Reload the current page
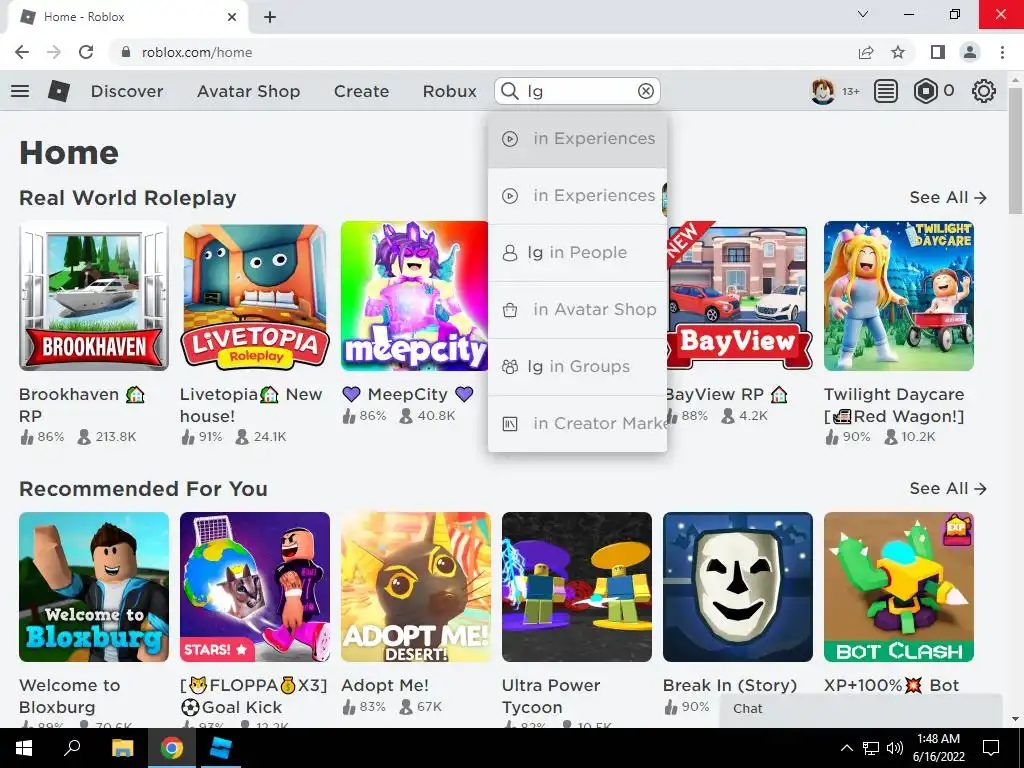1024x768 pixels. pyautogui.click(x=86, y=52)
